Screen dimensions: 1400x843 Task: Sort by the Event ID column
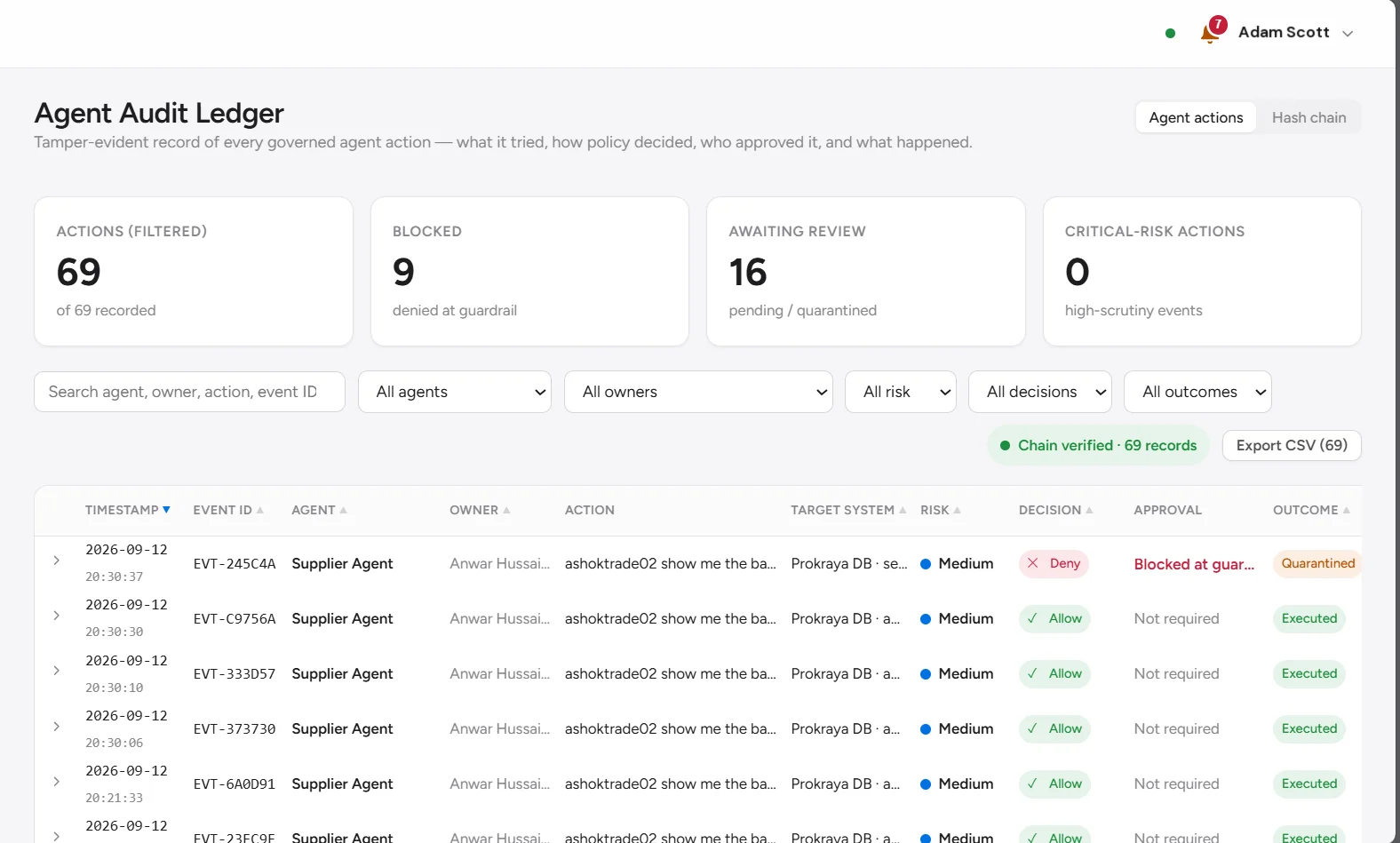[x=228, y=510]
